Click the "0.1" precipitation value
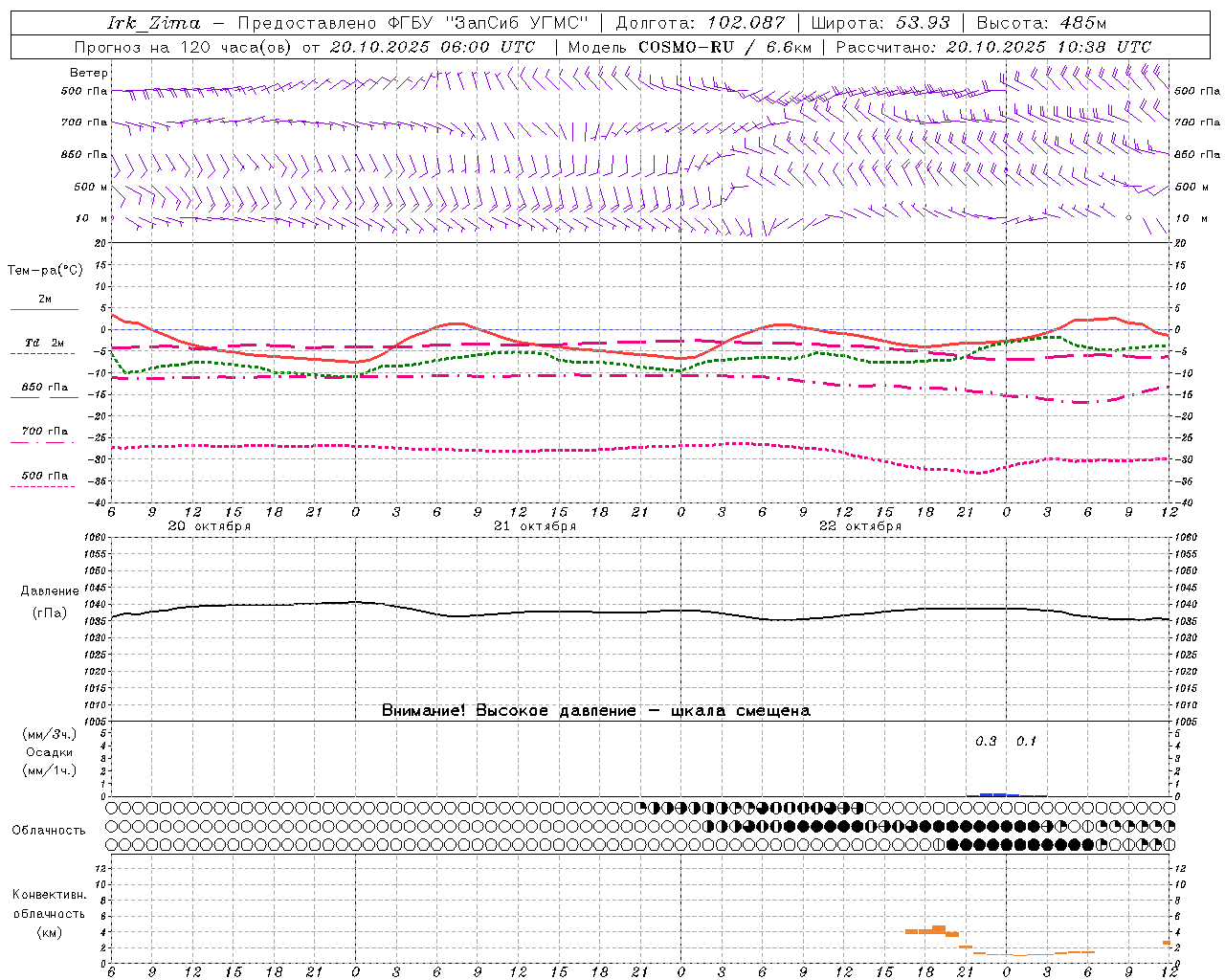Image resolution: width=1225 pixels, height=980 pixels. click(x=1026, y=742)
